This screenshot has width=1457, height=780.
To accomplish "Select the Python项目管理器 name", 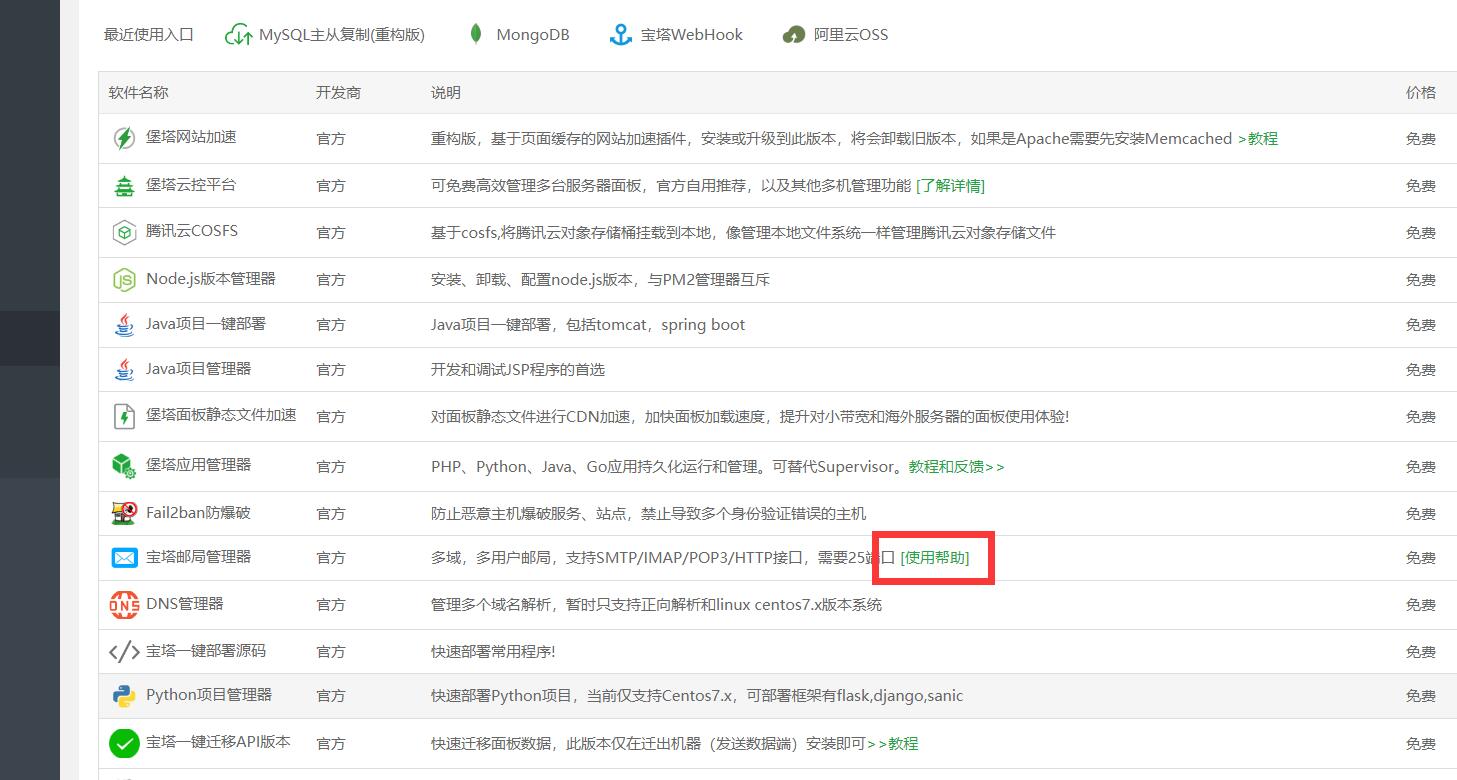I will [x=209, y=695].
